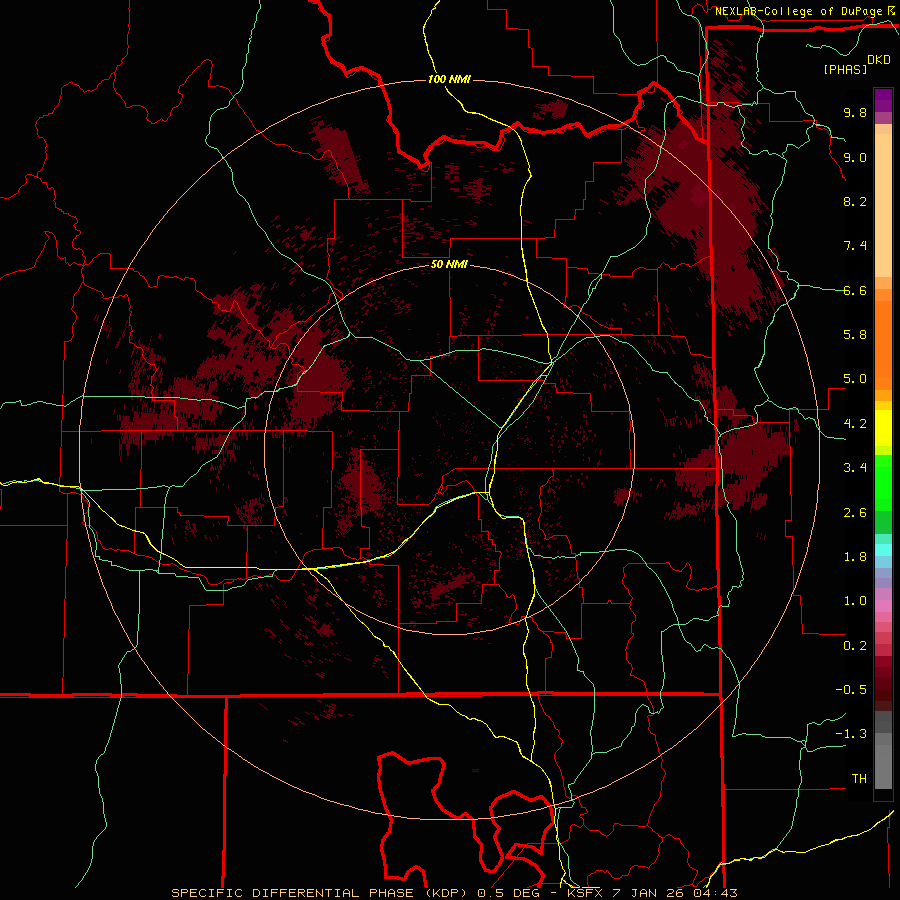Click the 9.8 legend value
The width and height of the screenshot is (900, 900).
coord(855,112)
